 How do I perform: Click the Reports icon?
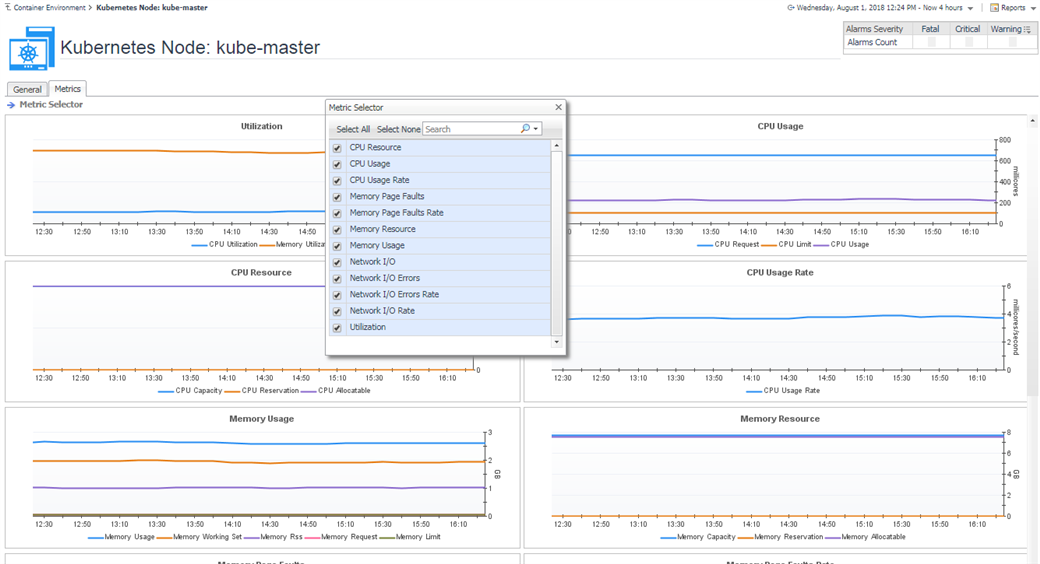[x=994, y=8]
